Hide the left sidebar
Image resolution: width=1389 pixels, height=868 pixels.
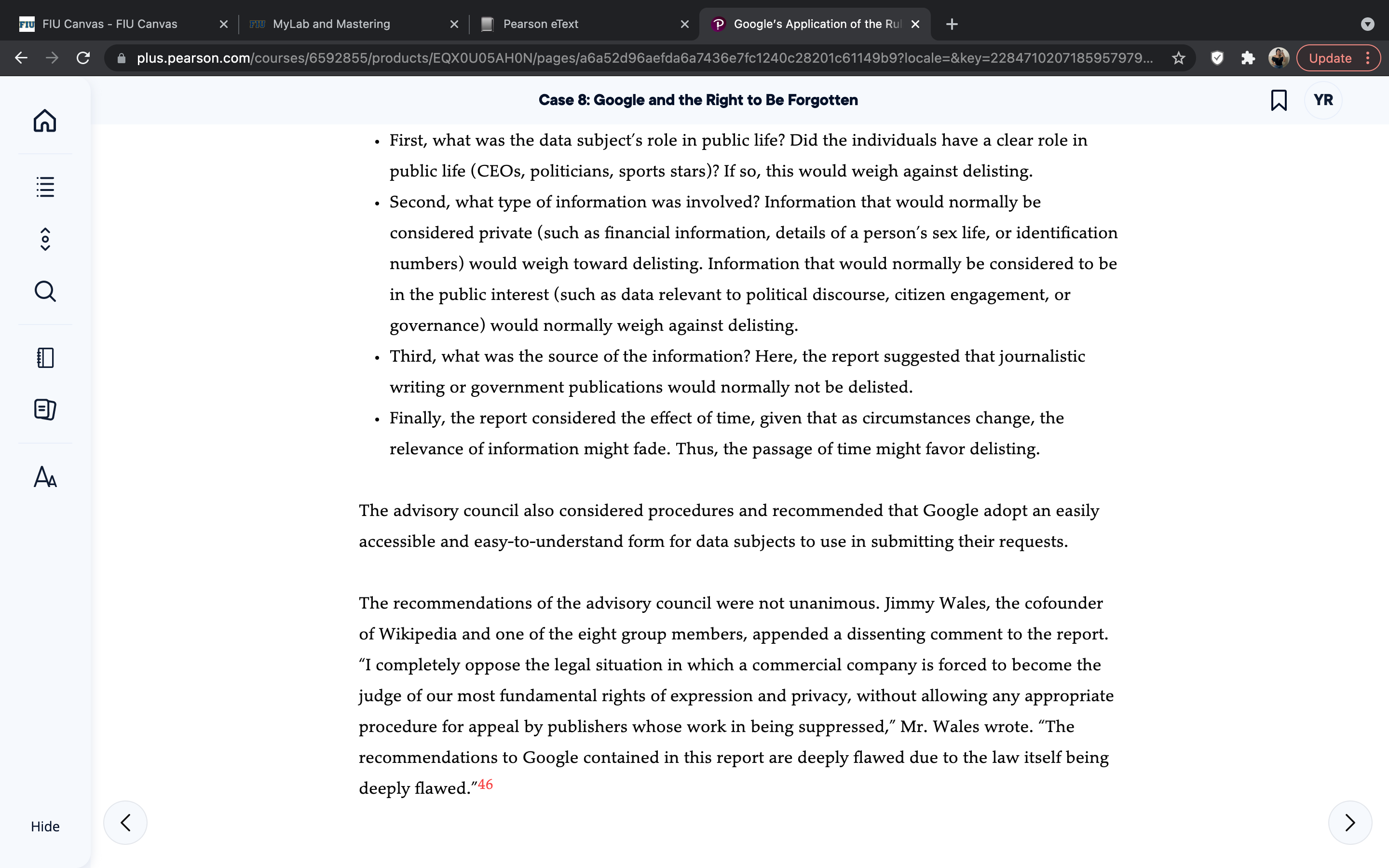point(45,826)
